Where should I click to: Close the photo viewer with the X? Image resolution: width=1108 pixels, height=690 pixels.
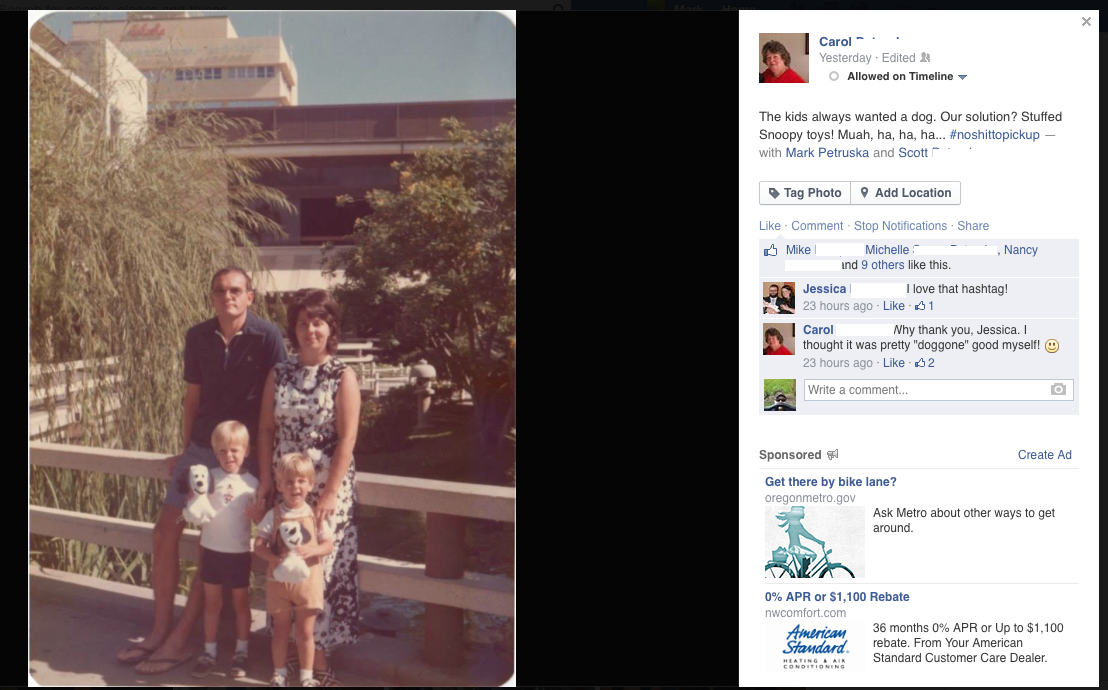(x=1086, y=22)
